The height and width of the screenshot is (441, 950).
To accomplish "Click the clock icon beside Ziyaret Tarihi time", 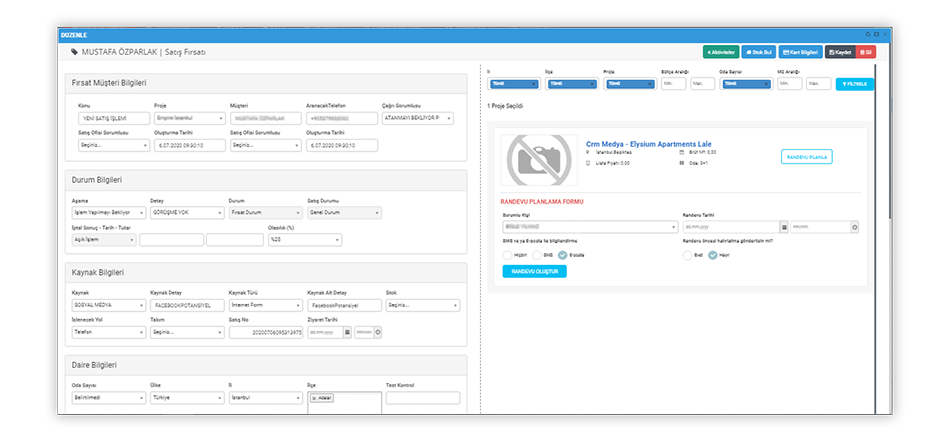I will (x=378, y=332).
